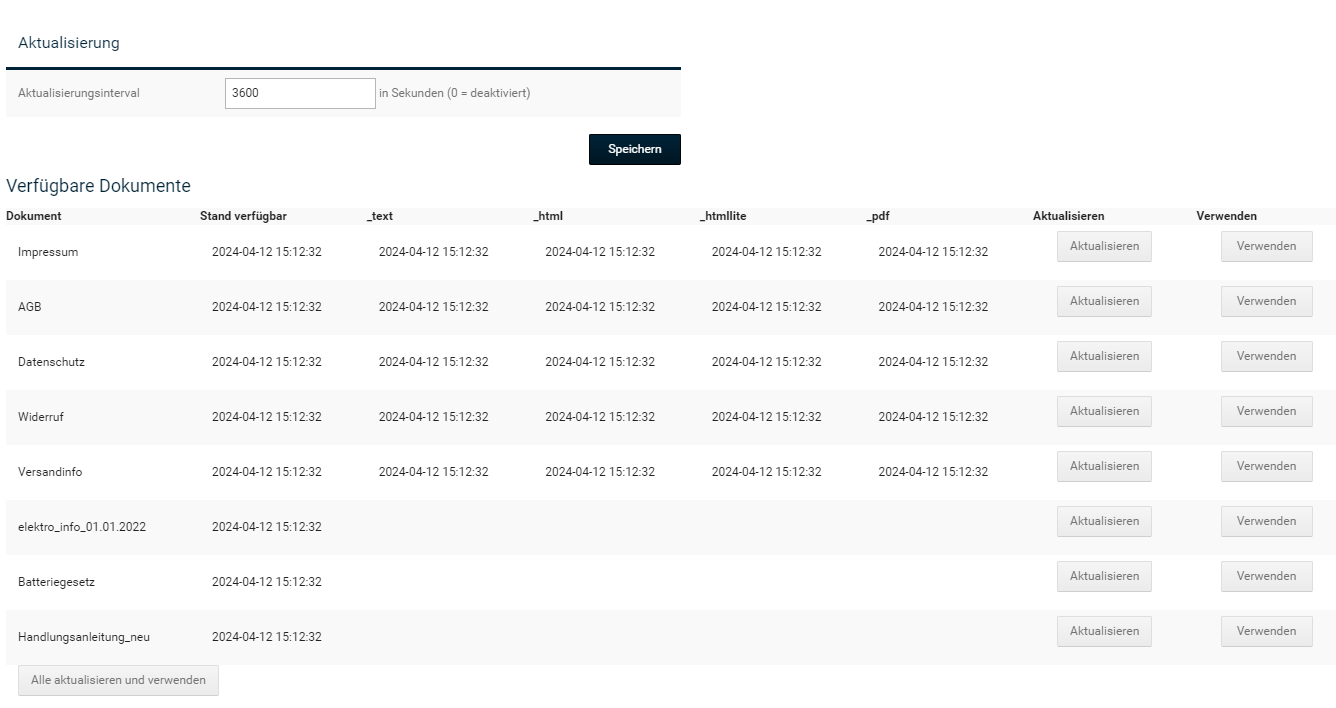The image size is (1336, 708).
Task: Select the Handlungsanleitung_neu name
Action: pos(84,637)
